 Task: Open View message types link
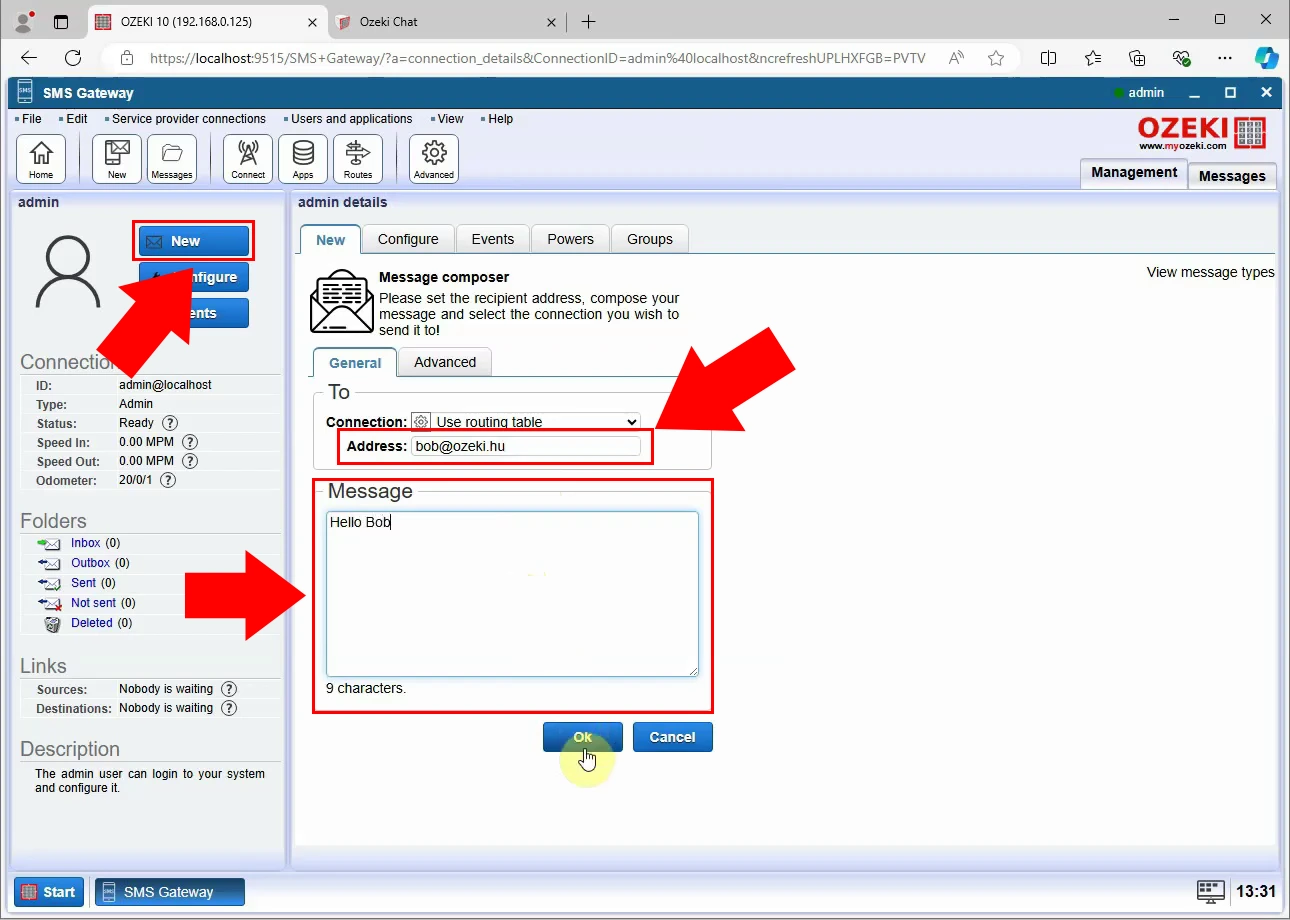(1210, 272)
